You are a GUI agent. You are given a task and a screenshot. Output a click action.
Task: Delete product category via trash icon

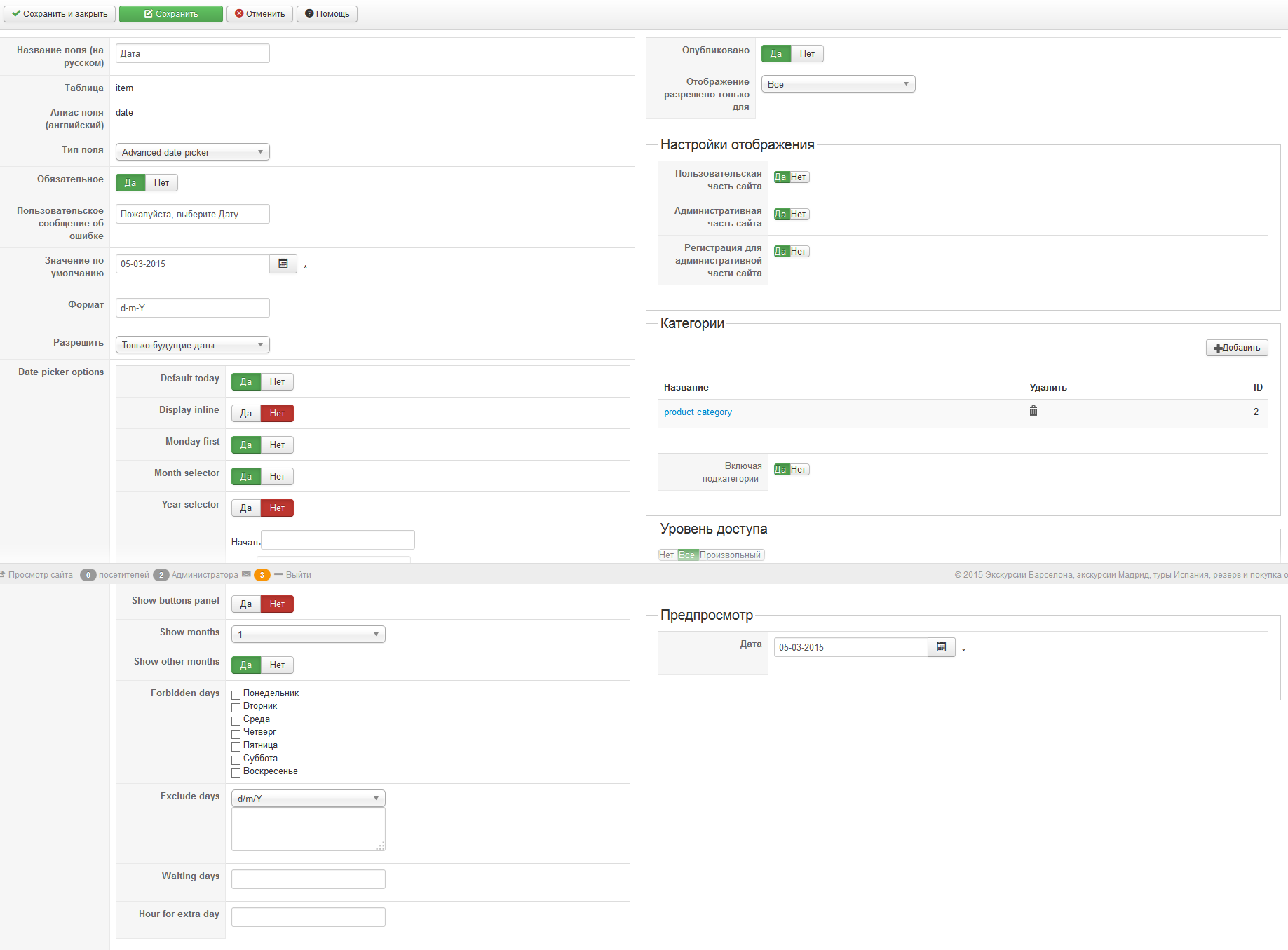click(1033, 411)
